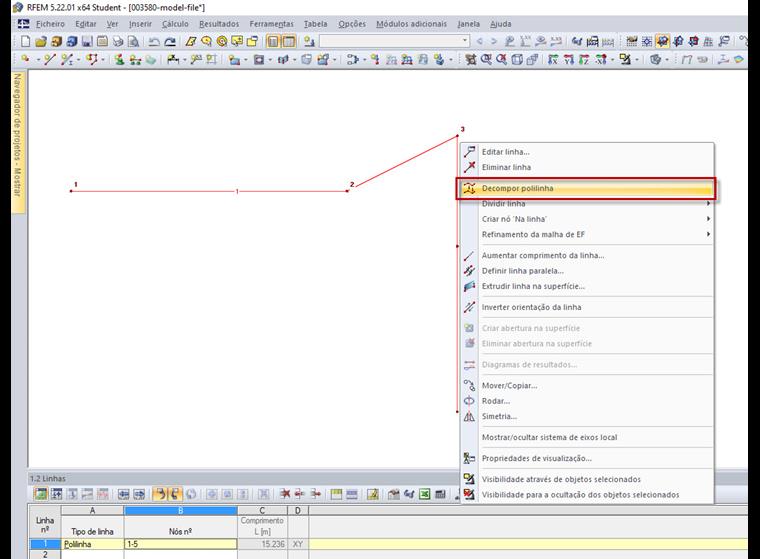Click the red delete row icon in table toolbar
Viewport: 760px width, 559px height.
click(285, 495)
